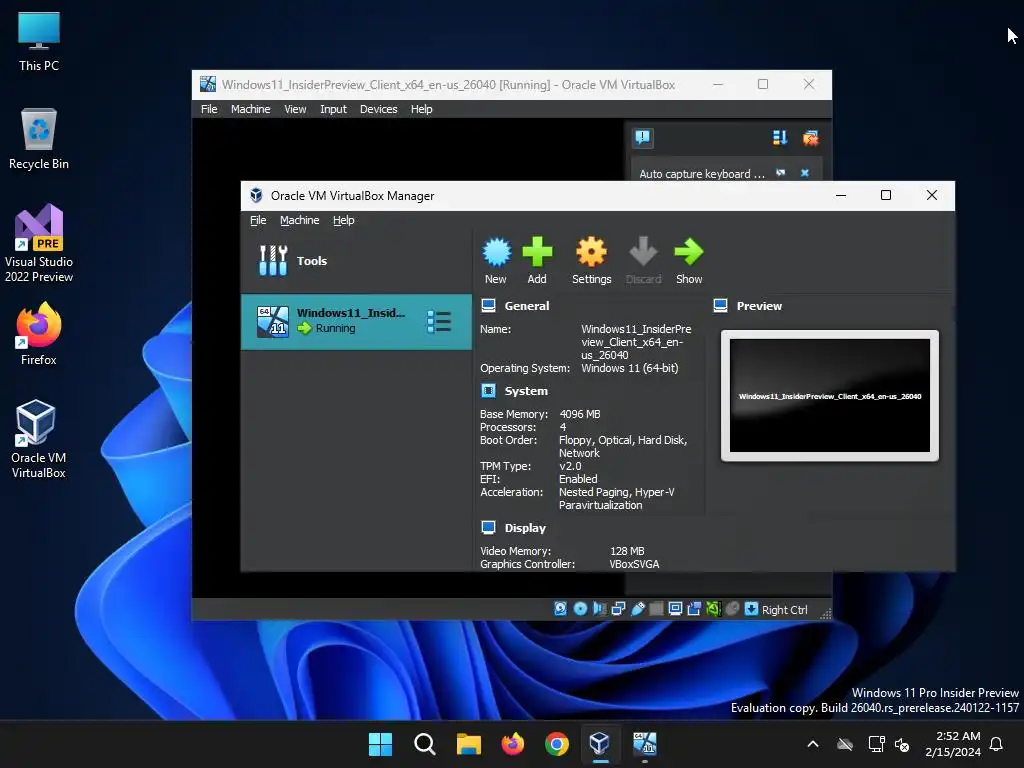Click the delete finished notifications icon
Image resolution: width=1024 pixels, height=768 pixels.
pyautogui.click(x=810, y=138)
